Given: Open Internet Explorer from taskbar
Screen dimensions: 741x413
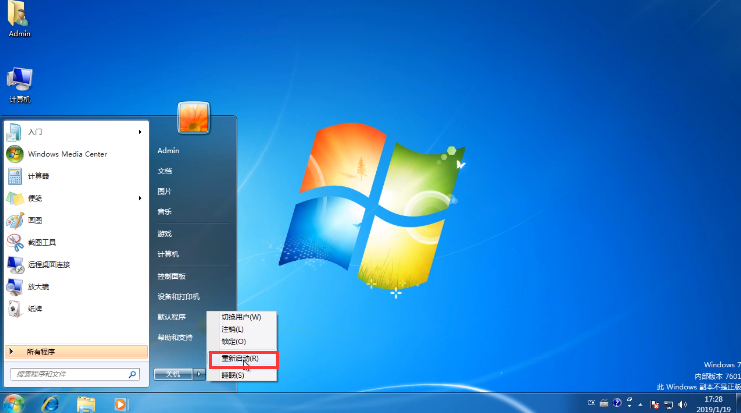Looking at the screenshot, I should tap(50, 404).
